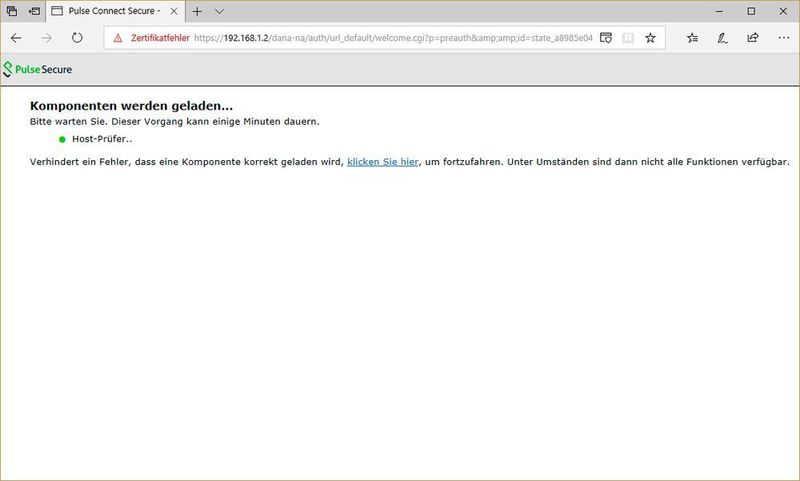Share this page
800x481 pixels.
753,38
